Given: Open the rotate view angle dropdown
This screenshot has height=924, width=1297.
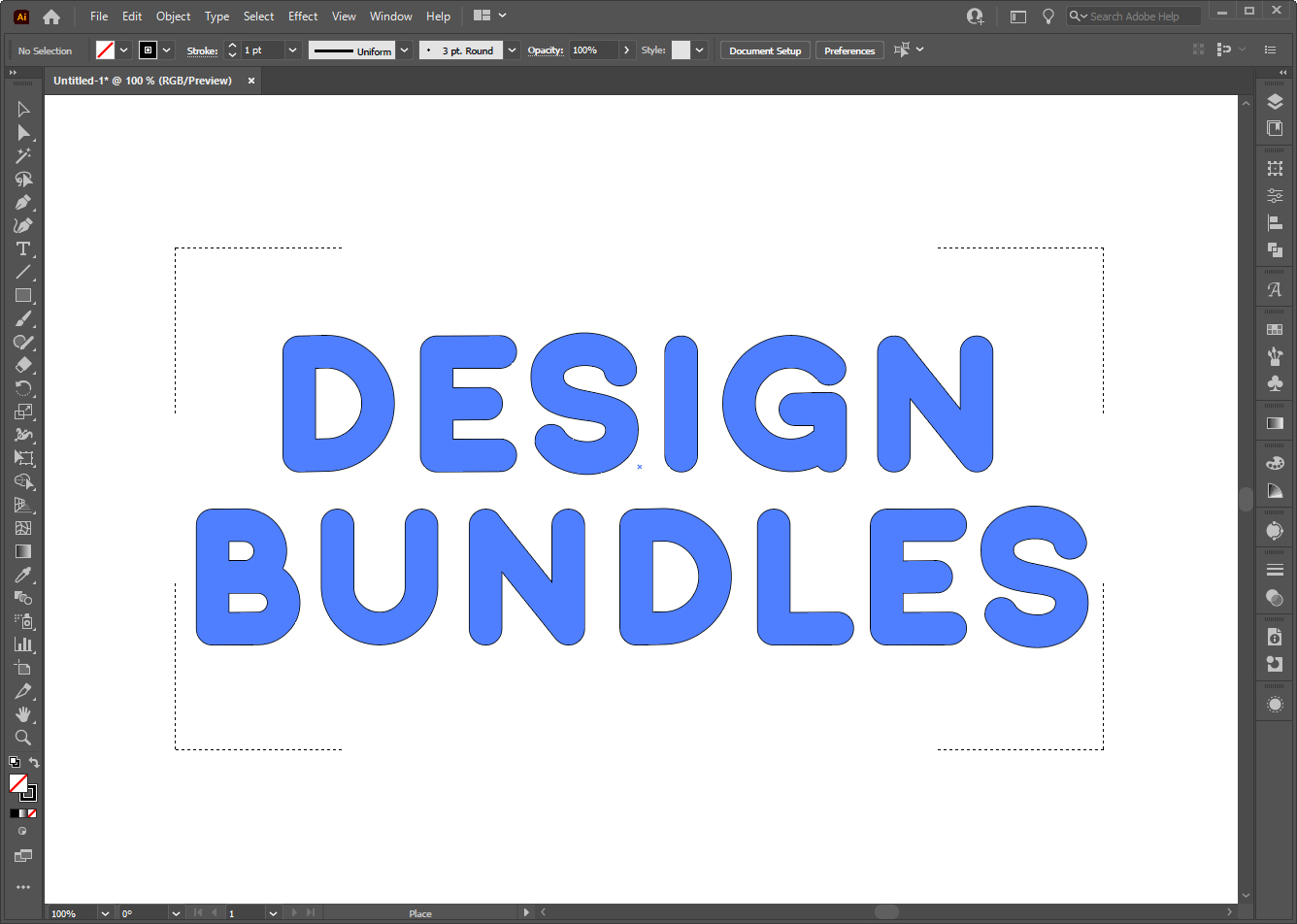Looking at the screenshot, I should click(x=176, y=913).
